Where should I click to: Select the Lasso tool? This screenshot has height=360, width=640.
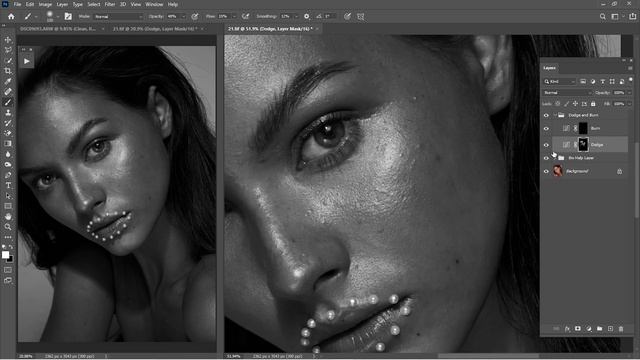point(8,50)
